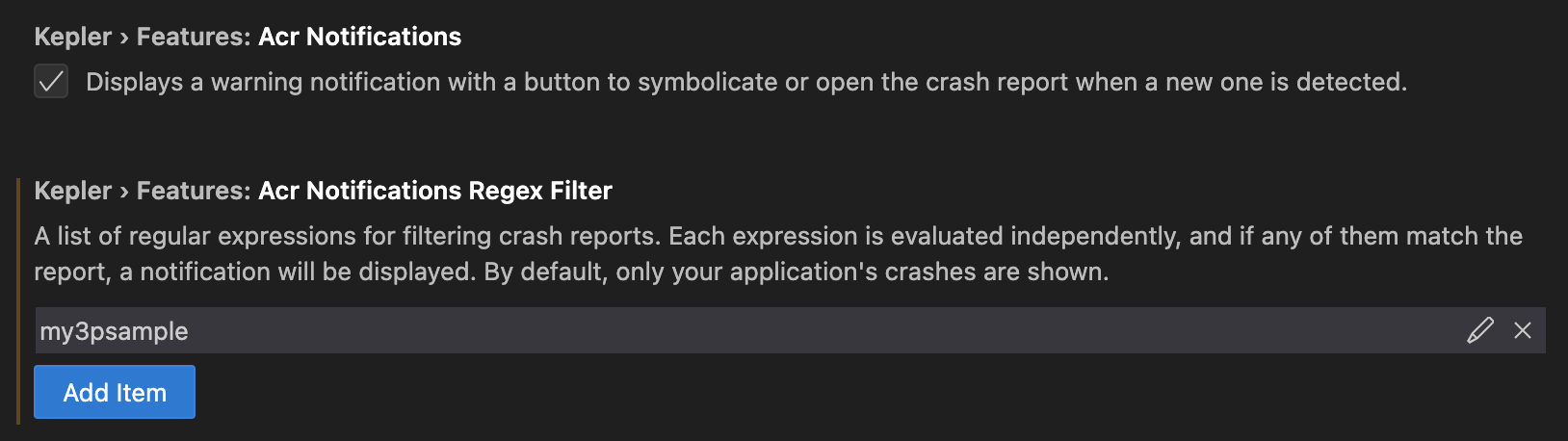Image resolution: width=1568 pixels, height=441 pixels.
Task: Uncheck the Acr Notifications checkbox
Action: point(51,82)
